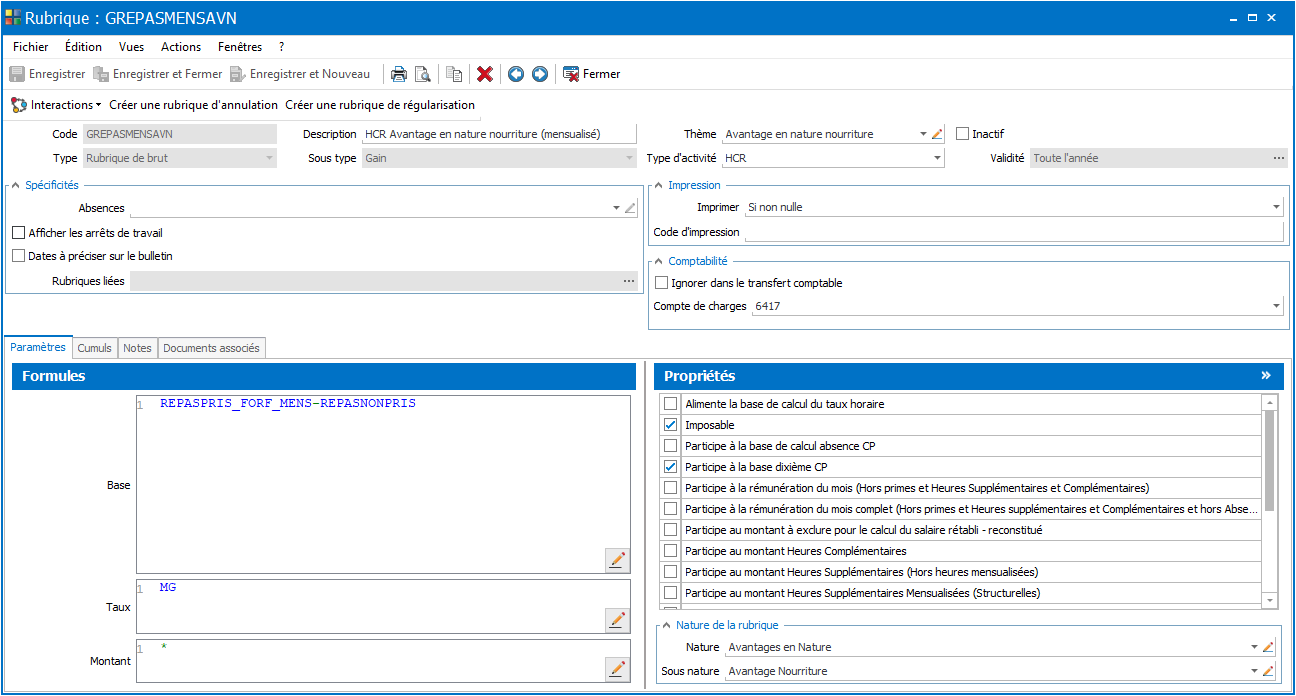Image resolution: width=1296 pixels, height=696 pixels.
Task: Open Rubriques liées ellipsis button
Action: pyautogui.click(x=629, y=282)
